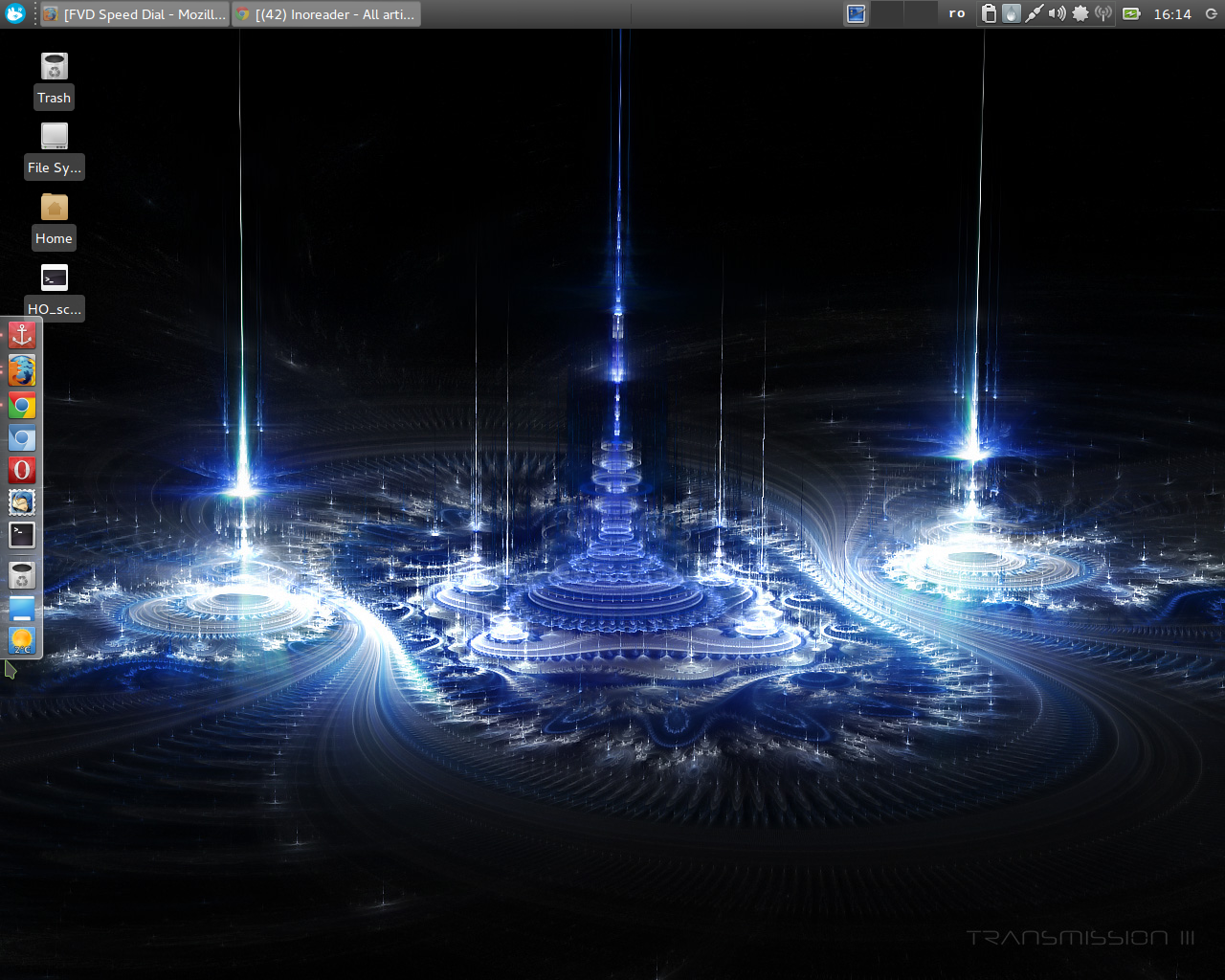Open the battery power manager icon
Viewport: 1225px width, 980px height.
tap(1131, 13)
